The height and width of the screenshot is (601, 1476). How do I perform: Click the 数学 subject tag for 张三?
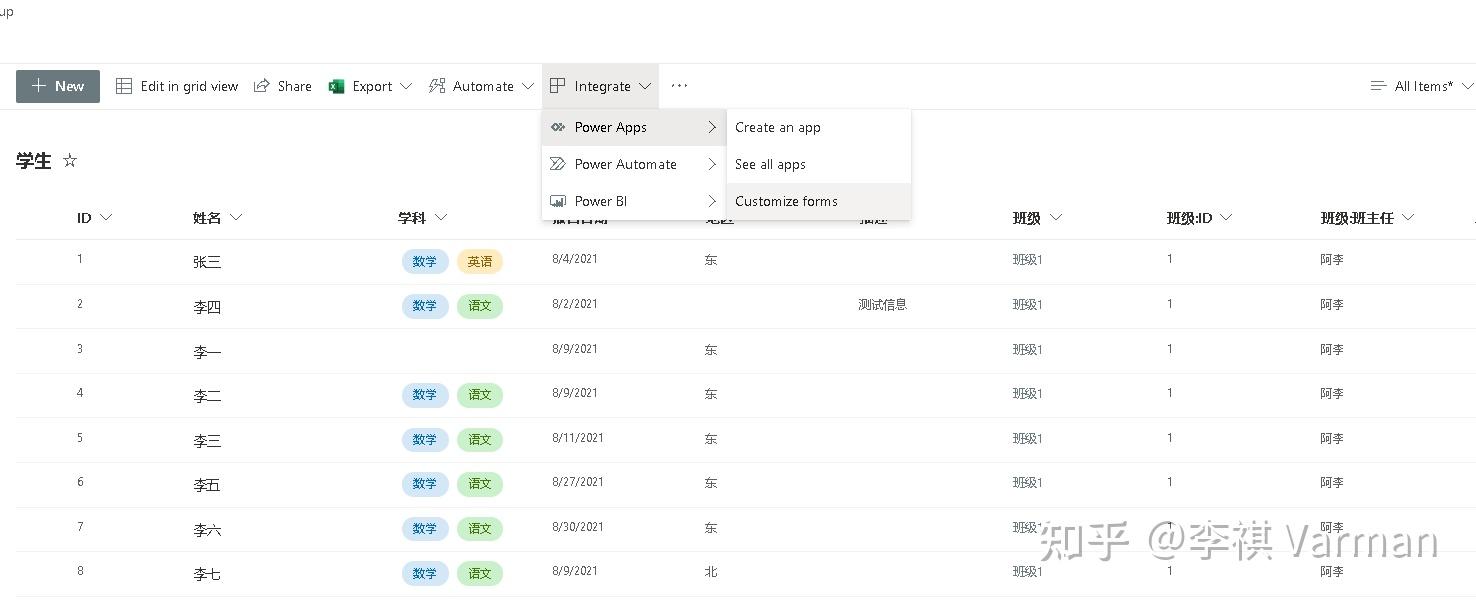[424, 261]
